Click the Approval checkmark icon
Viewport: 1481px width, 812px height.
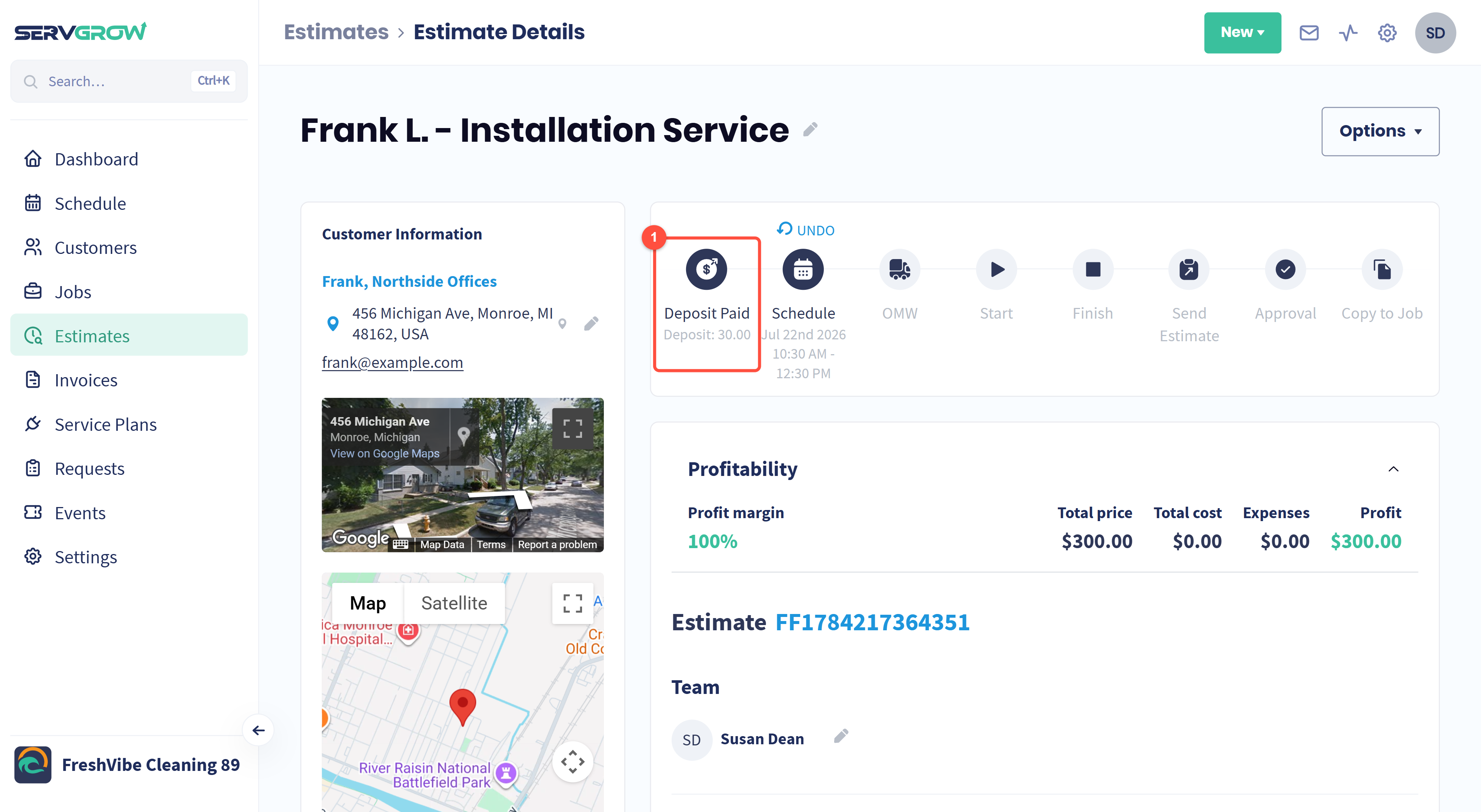pyautogui.click(x=1285, y=269)
